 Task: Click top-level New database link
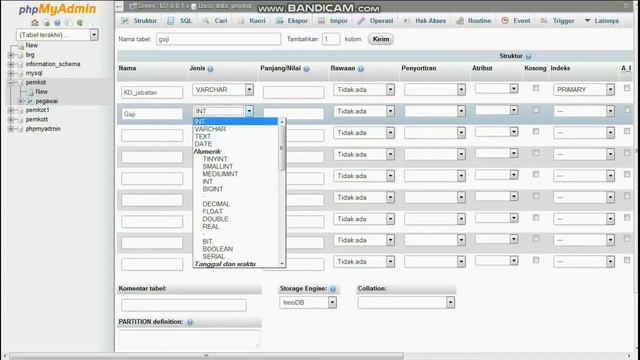(x=31, y=46)
